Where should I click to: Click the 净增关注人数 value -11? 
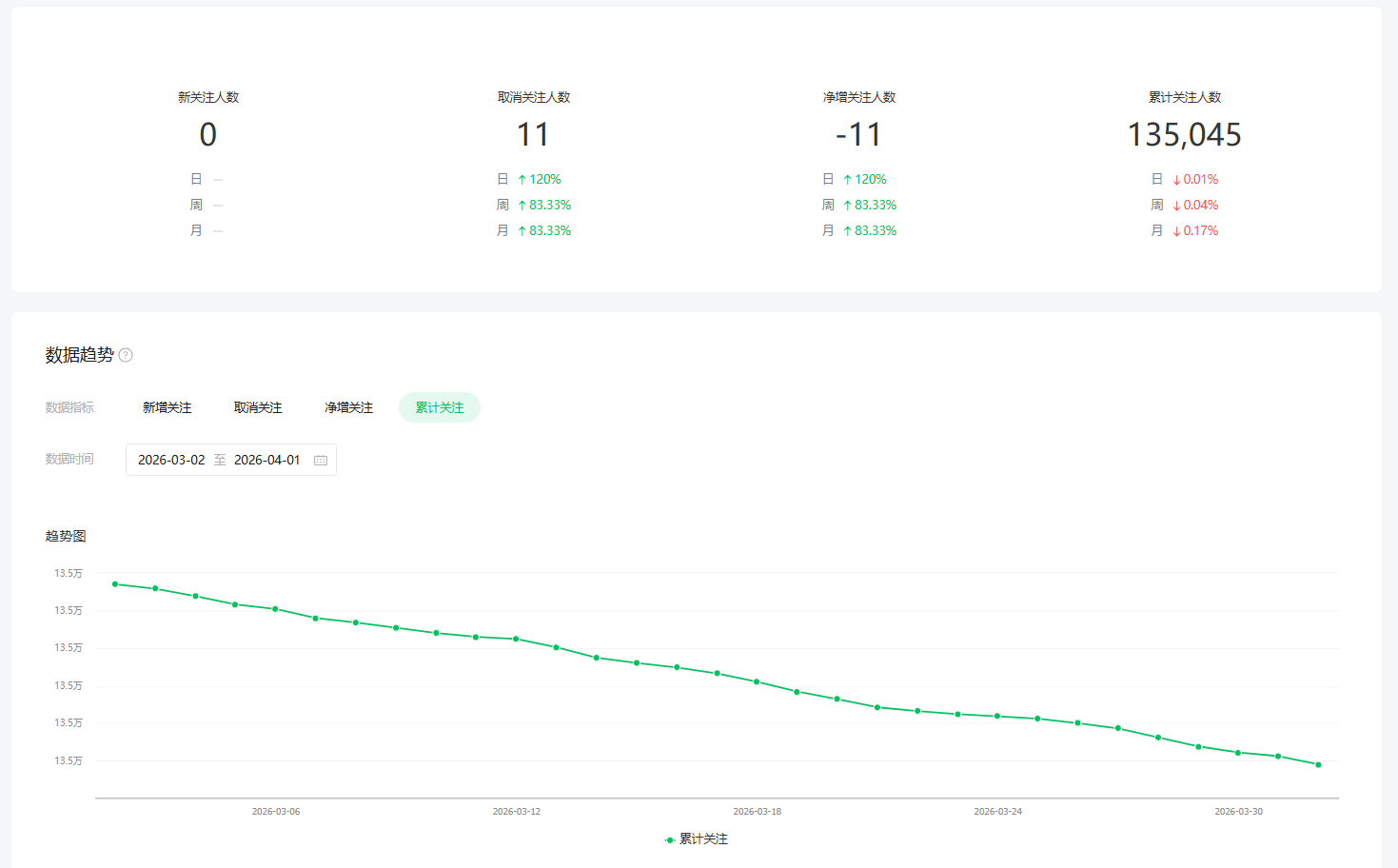click(858, 135)
